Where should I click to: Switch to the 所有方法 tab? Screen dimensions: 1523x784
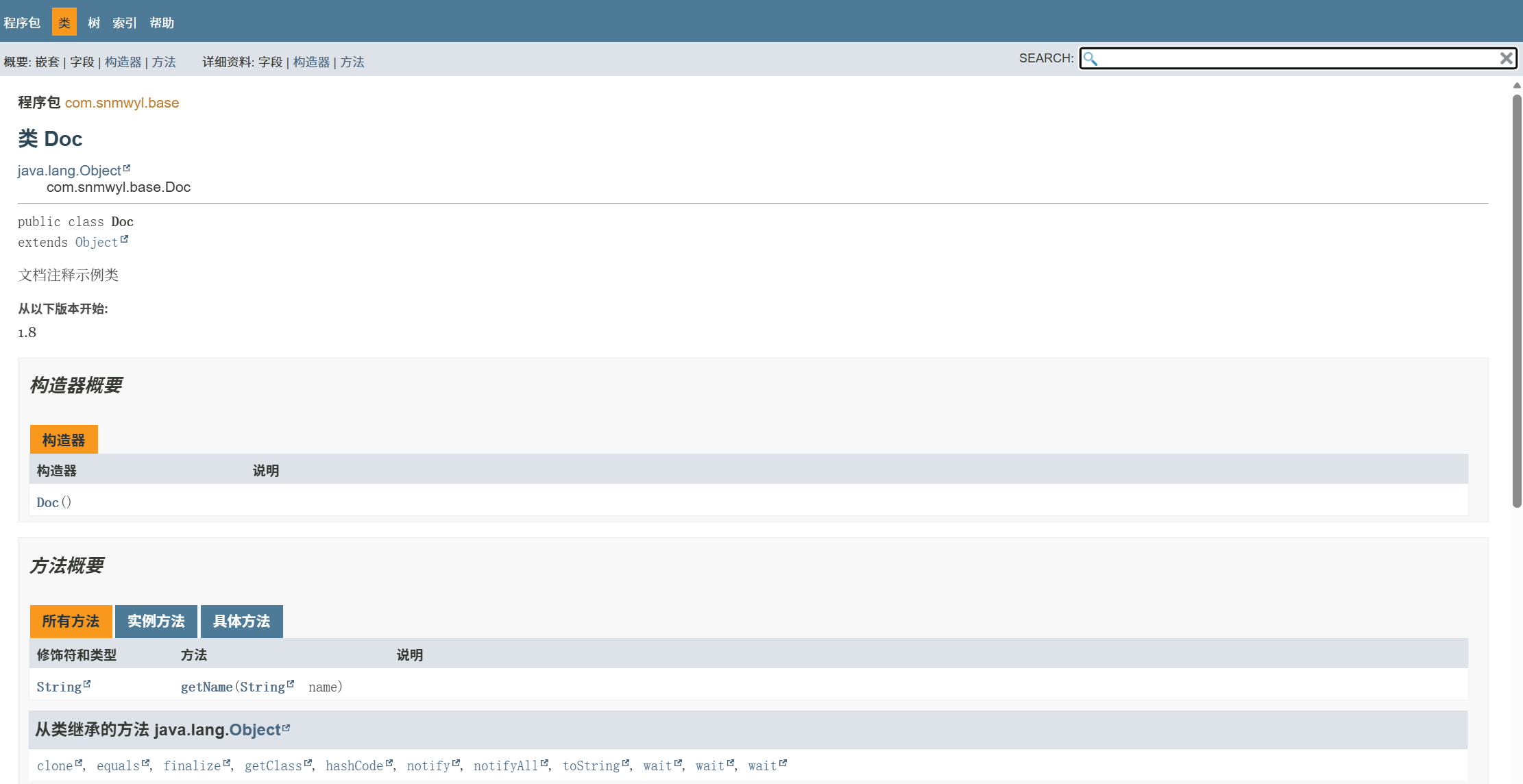(71, 622)
